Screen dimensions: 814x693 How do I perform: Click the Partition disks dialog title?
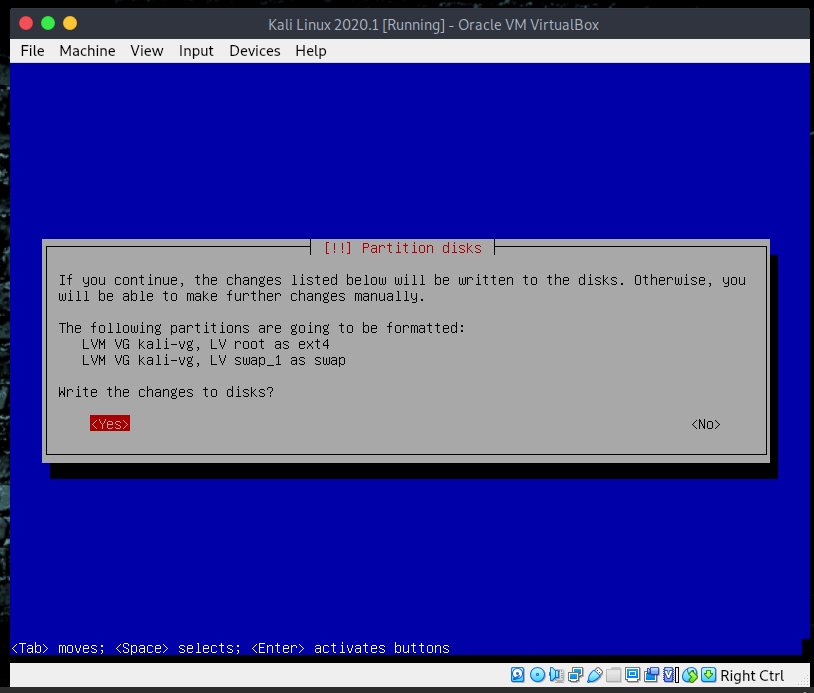(x=402, y=248)
